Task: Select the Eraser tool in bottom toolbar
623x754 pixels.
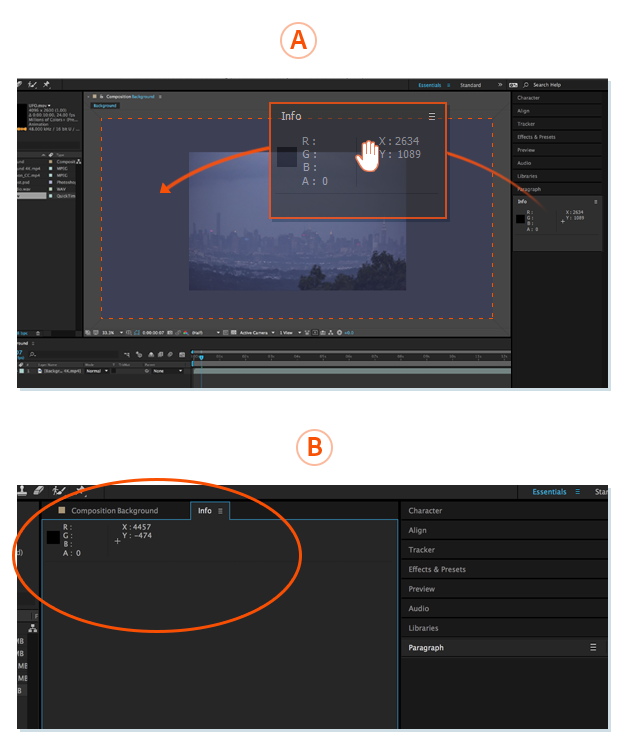Action: [x=39, y=491]
